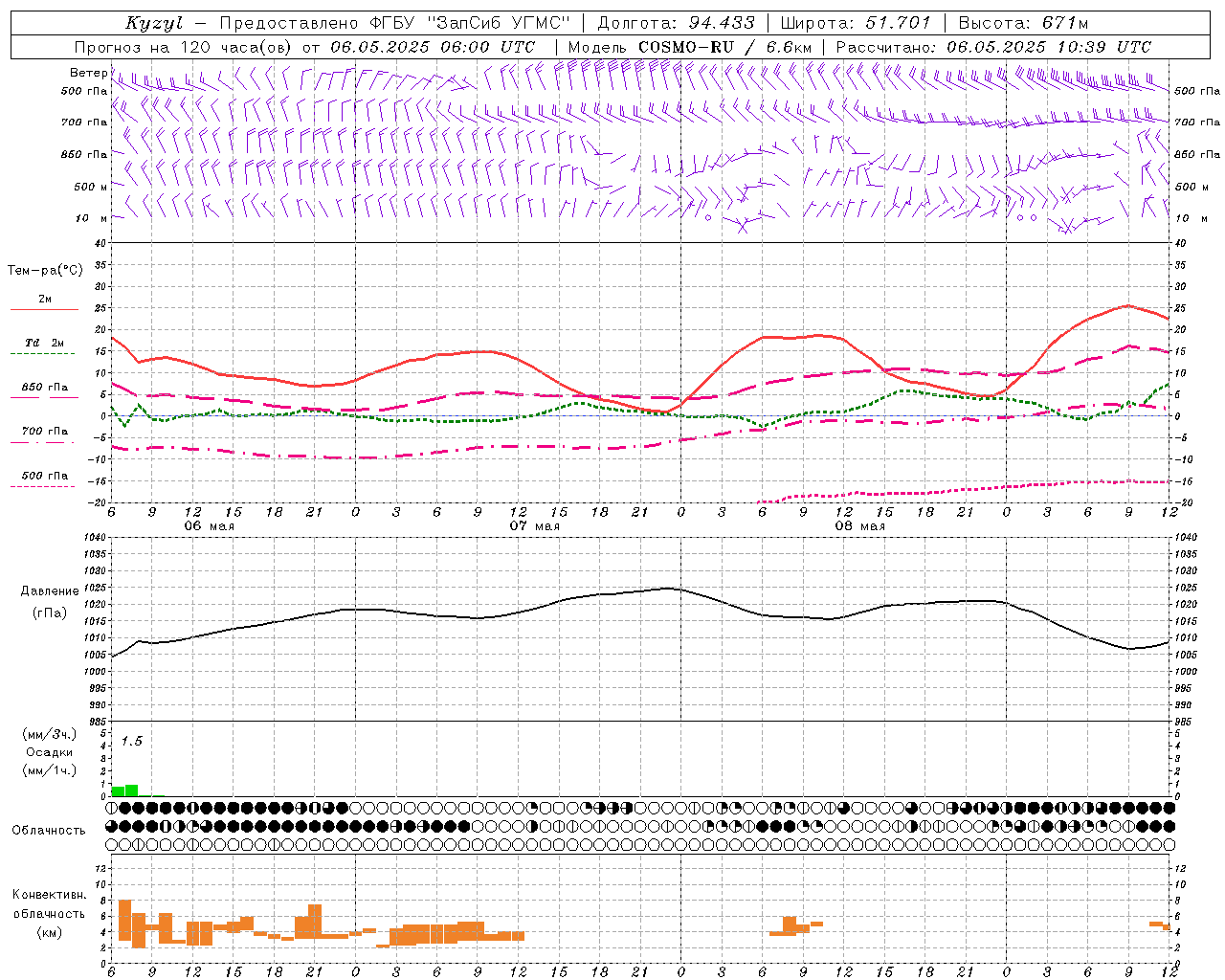
Task: Click the longitude value Долгота: 94.433
Action: tap(677, 23)
